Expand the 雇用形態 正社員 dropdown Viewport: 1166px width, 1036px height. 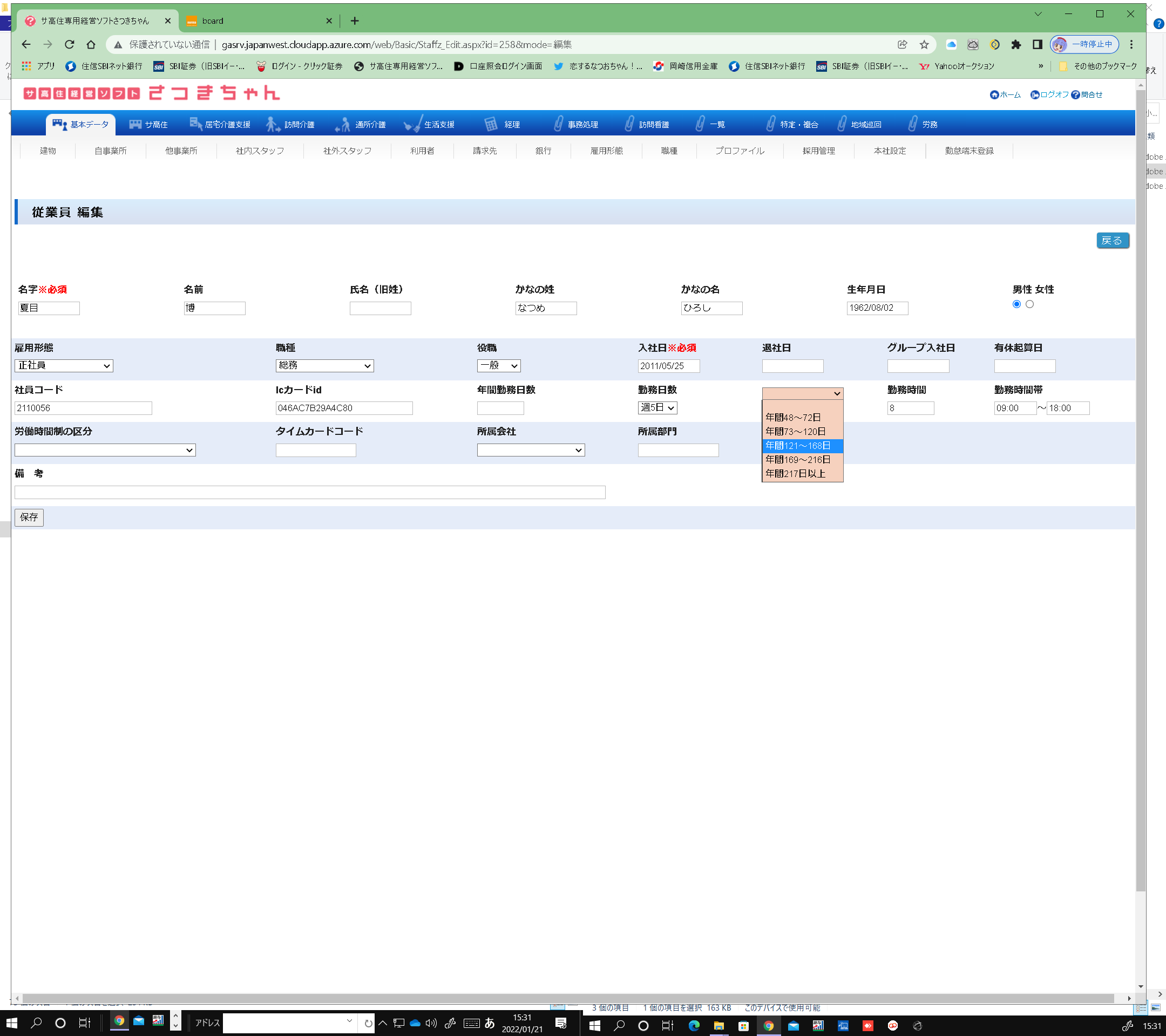64,365
